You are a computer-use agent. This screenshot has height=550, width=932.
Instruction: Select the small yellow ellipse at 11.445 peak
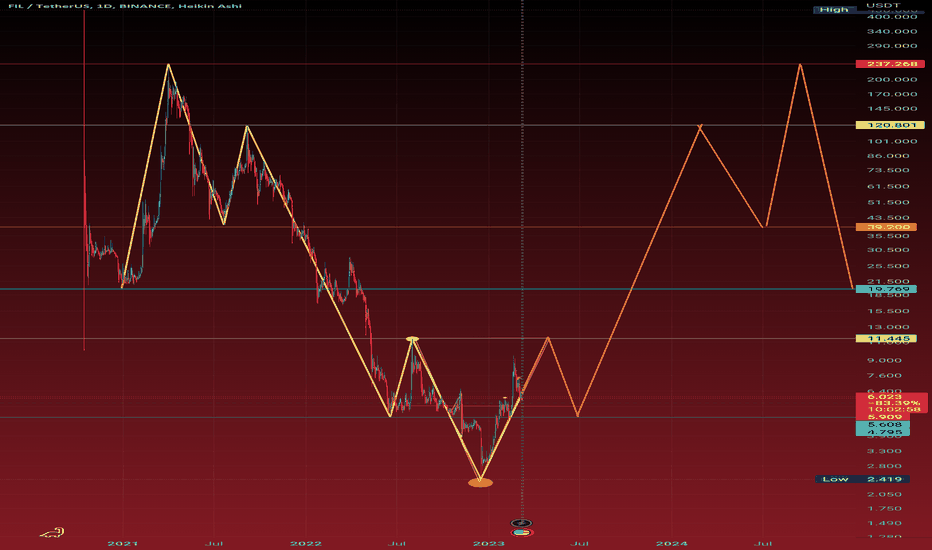413,339
